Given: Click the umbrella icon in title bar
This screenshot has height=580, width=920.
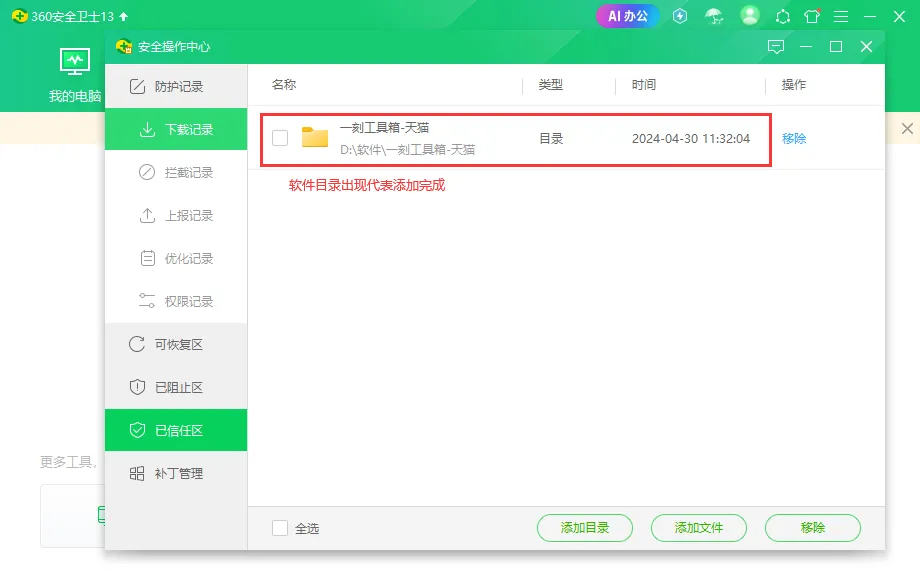Looking at the screenshot, I should (714, 16).
